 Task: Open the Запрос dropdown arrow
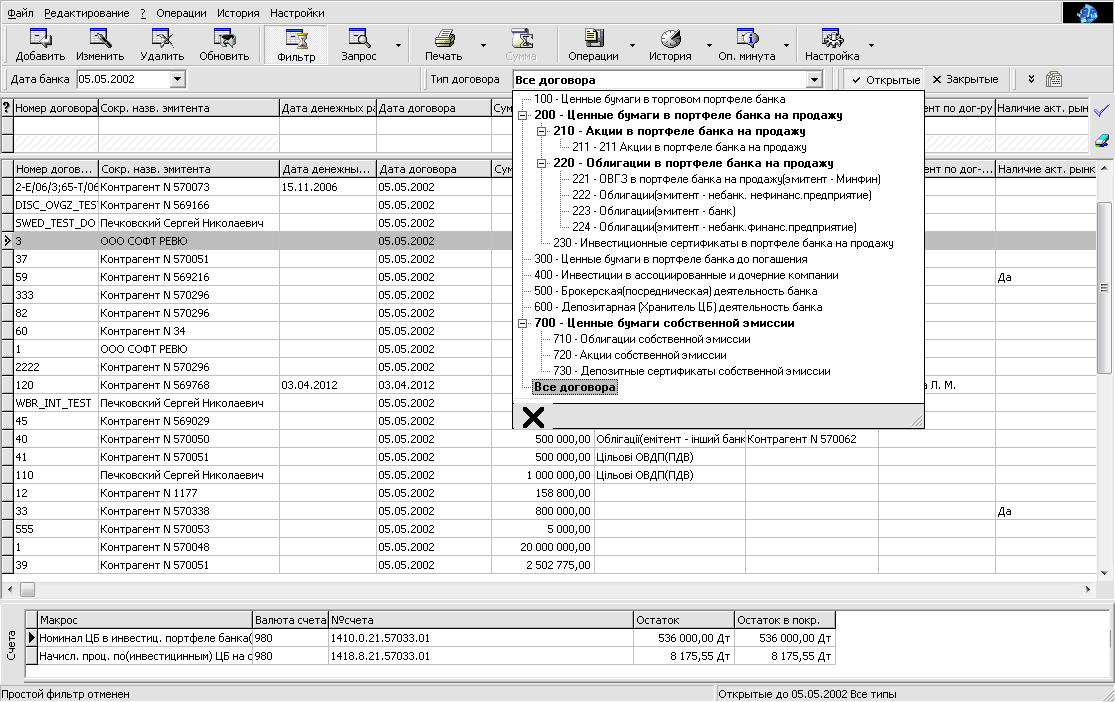398,46
